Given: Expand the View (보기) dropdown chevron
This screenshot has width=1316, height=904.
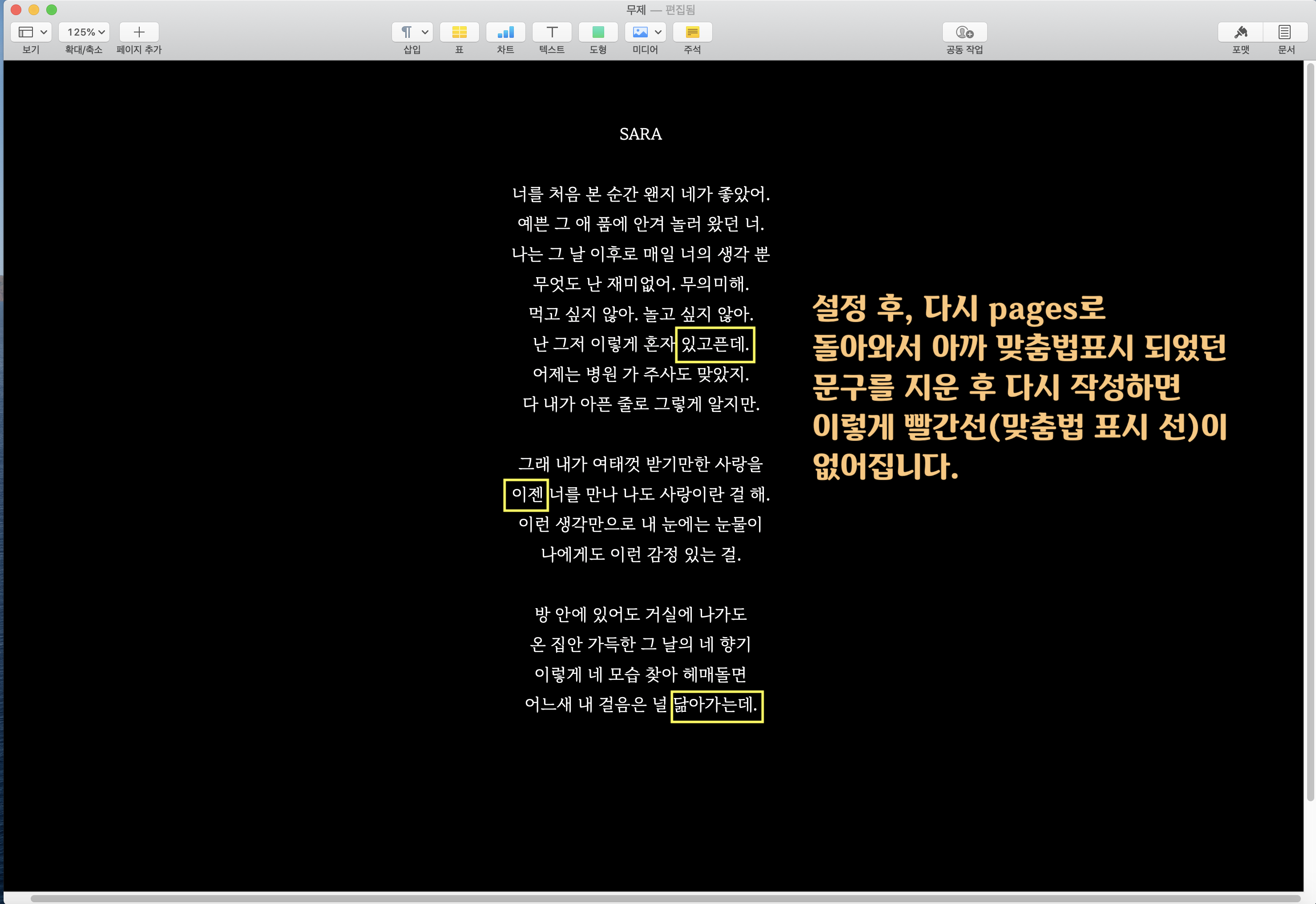Looking at the screenshot, I should tap(44, 32).
